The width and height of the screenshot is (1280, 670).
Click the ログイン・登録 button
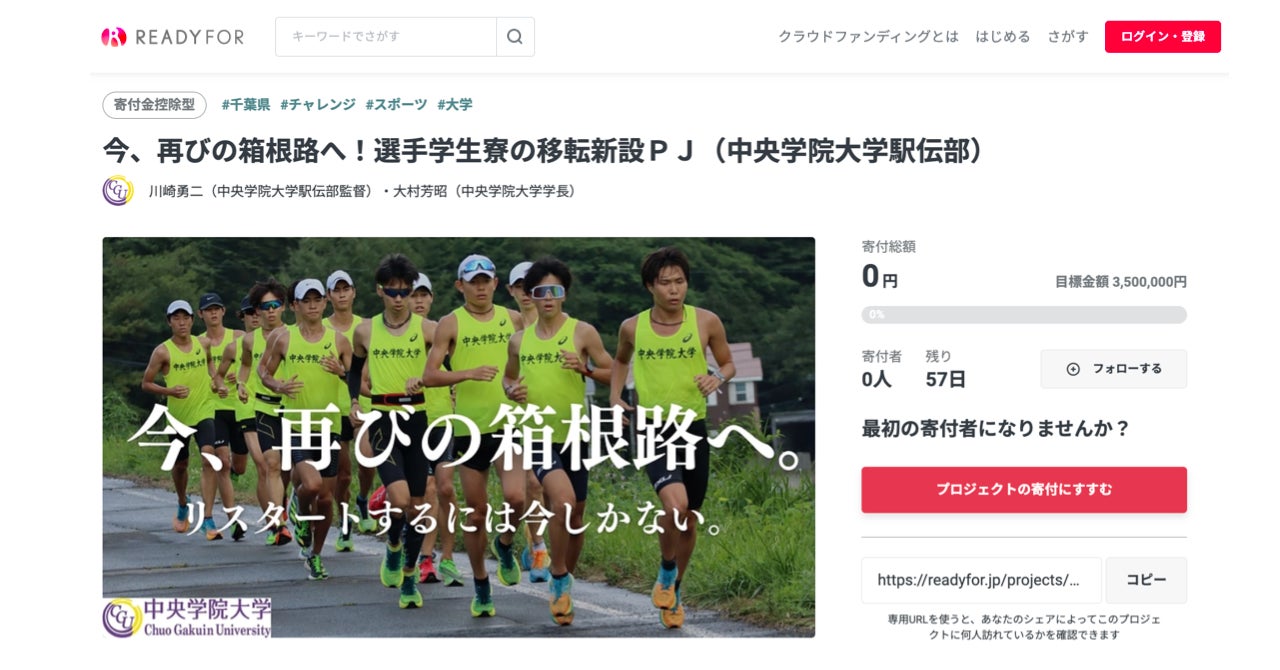(1162, 37)
